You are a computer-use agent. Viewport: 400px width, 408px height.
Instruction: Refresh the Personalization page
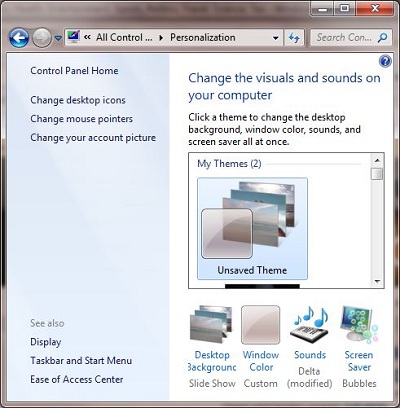click(x=294, y=38)
